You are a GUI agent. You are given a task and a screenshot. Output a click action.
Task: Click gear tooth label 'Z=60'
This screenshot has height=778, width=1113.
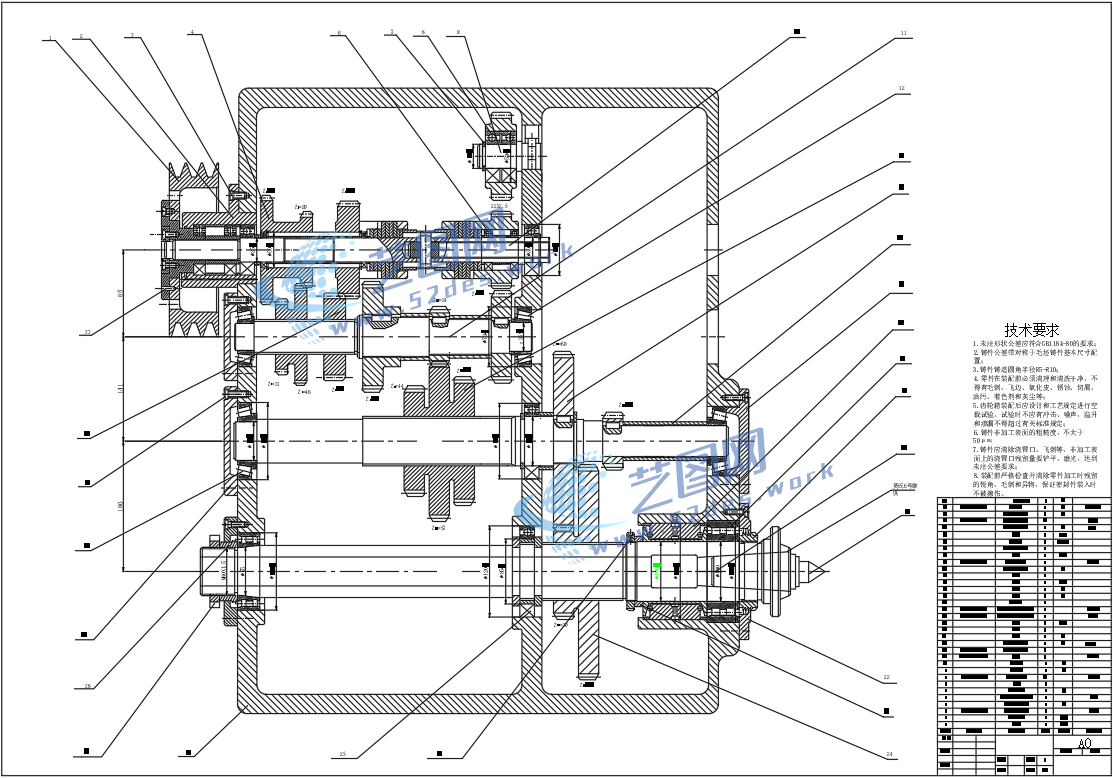(x=560, y=344)
